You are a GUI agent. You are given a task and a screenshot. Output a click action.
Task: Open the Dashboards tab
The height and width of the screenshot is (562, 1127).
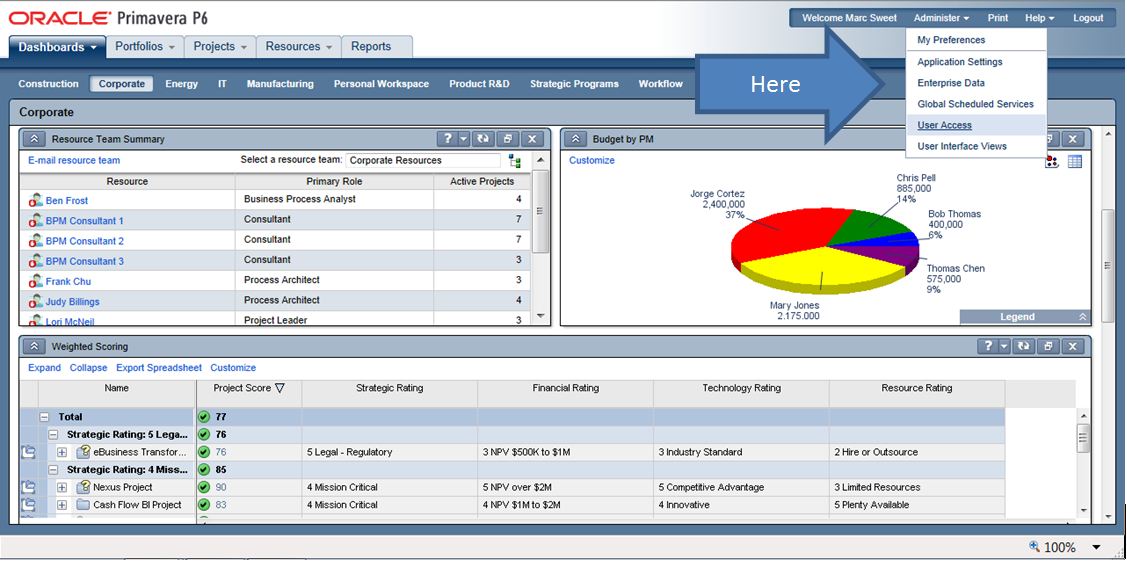click(x=58, y=47)
